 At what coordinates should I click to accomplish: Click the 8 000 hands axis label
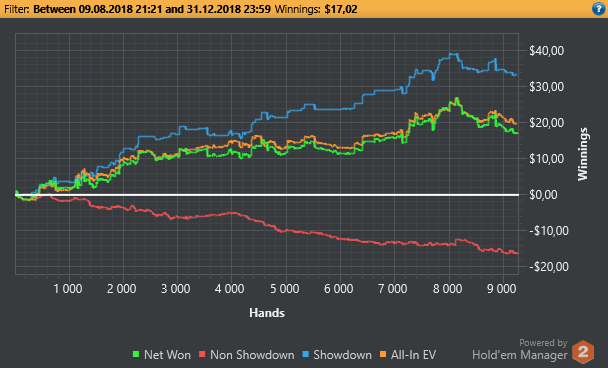[447, 289]
